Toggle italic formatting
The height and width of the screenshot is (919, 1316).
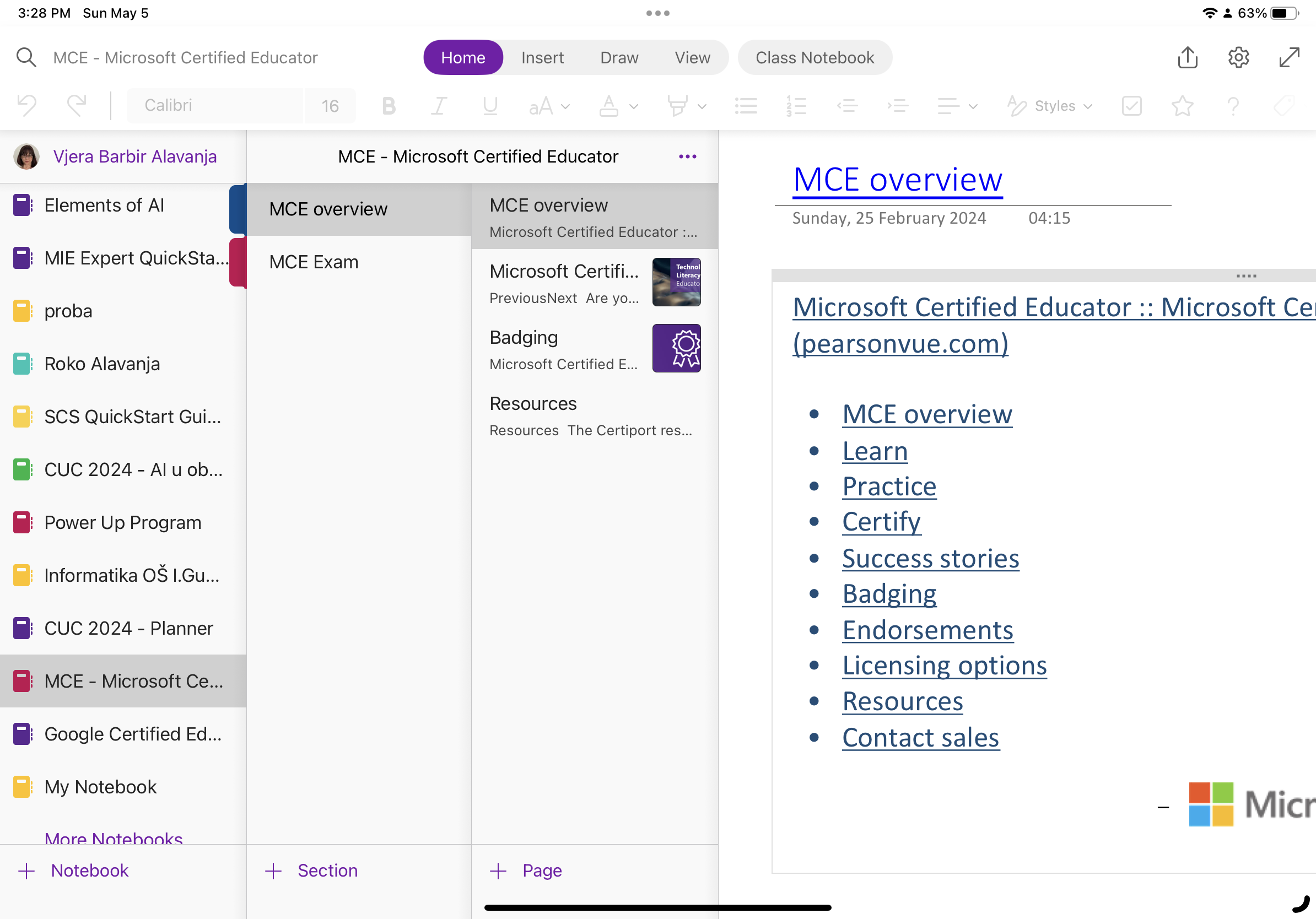[439, 106]
